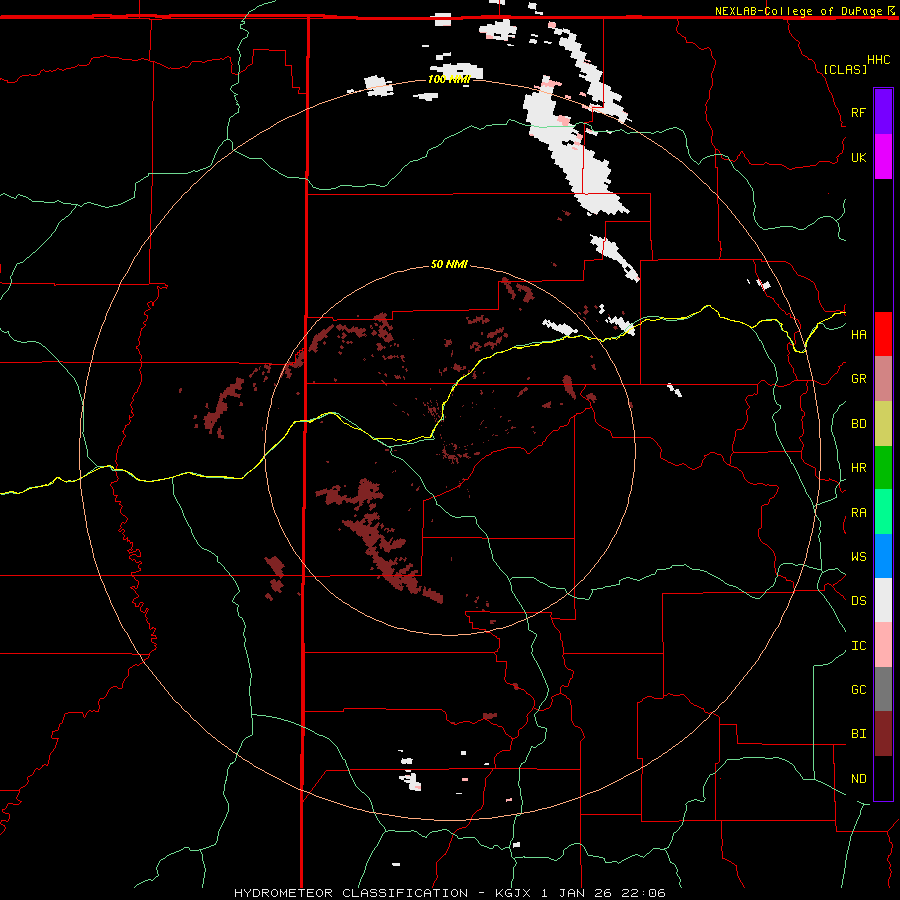Click the RA legend label
This screenshot has height=900, width=900.
coord(858,513)
